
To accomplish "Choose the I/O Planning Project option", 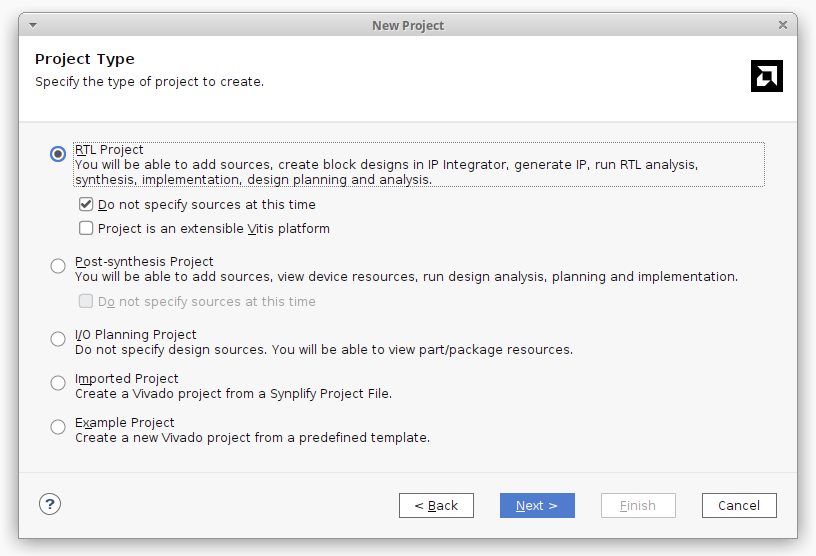I will pyautogui.click(x=58, y=339).
